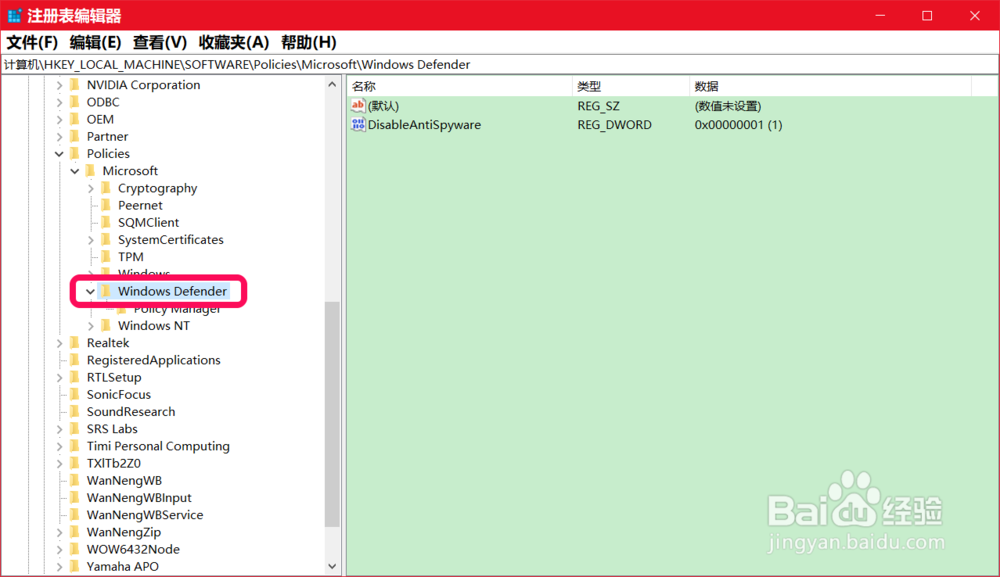
Task: Expand the NVIDIA Corporation key
Action: [60, 84]
